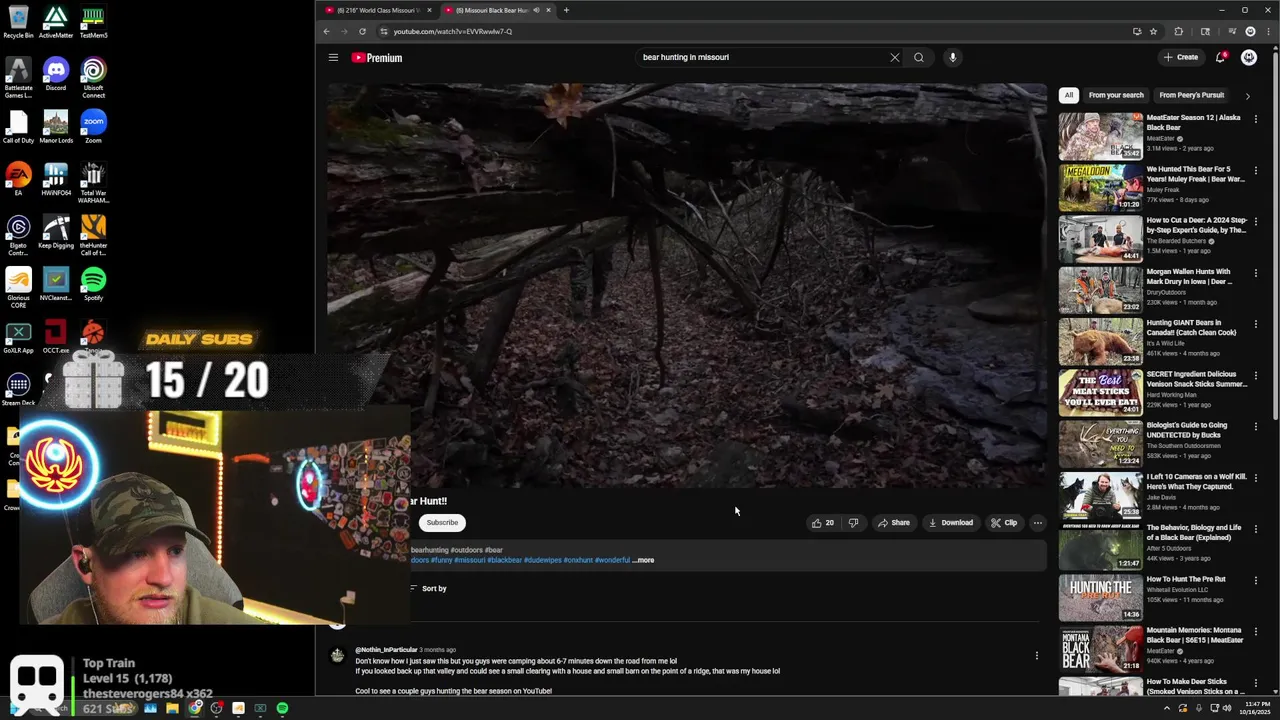This screenshot has width=1280, height=720.
Task: Go to YouTube Premium home logo
Action: (377, 57)
